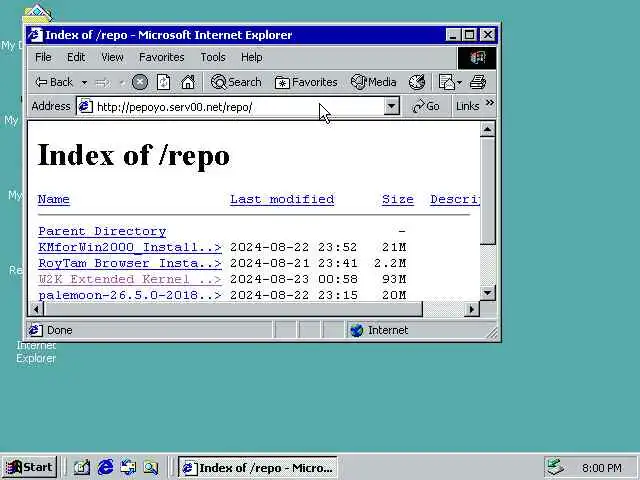Open the Help menu
Viewport: 640px width, 480px height.
[x=251, y=57]
